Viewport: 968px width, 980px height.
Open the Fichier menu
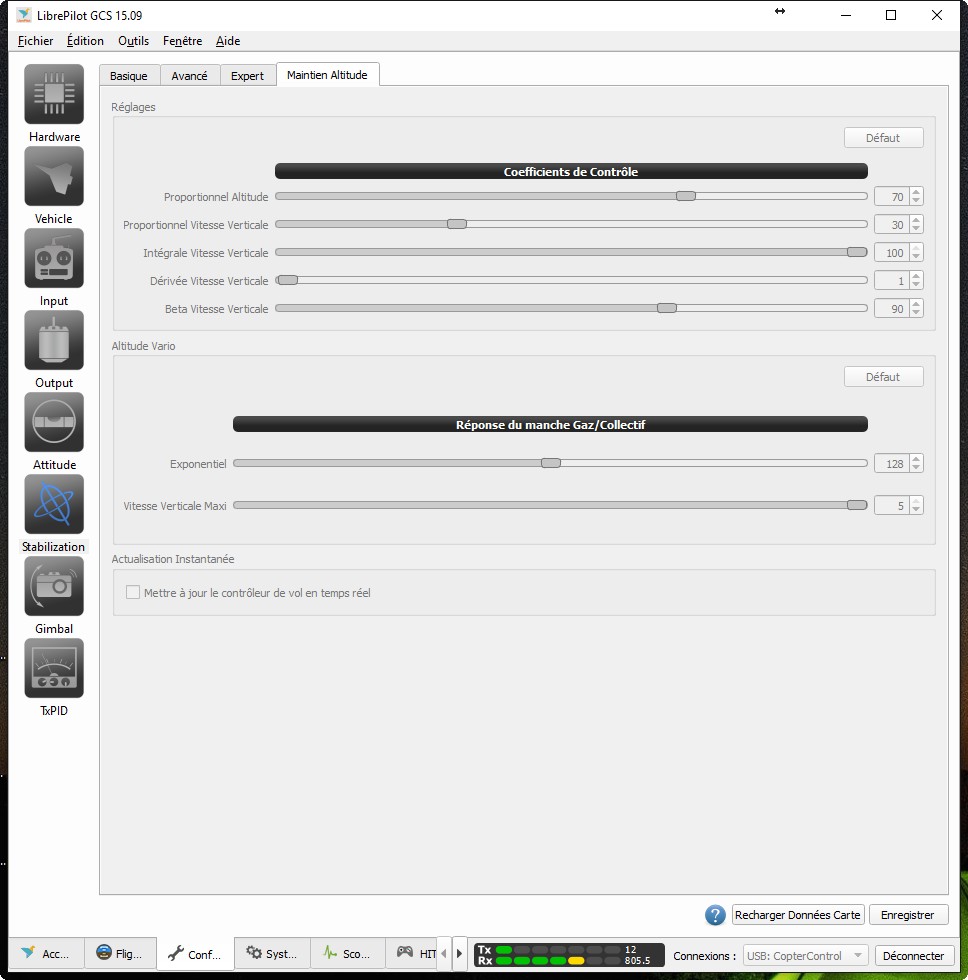[36, 41]
